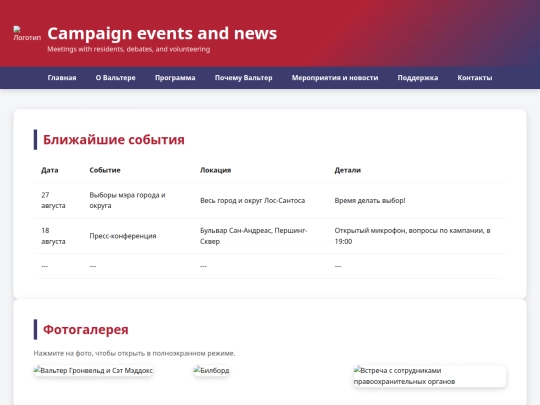Click the Нажмите на фото hint text
Viewport: 540px width, 405px height.
[134, 353]
